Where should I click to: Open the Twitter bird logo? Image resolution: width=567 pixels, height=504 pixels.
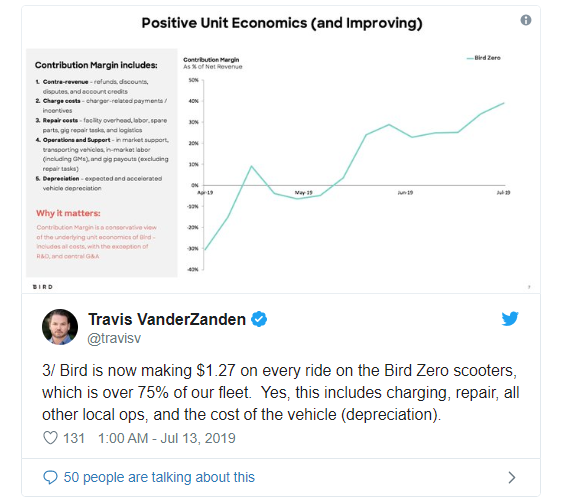coord(510,319)
